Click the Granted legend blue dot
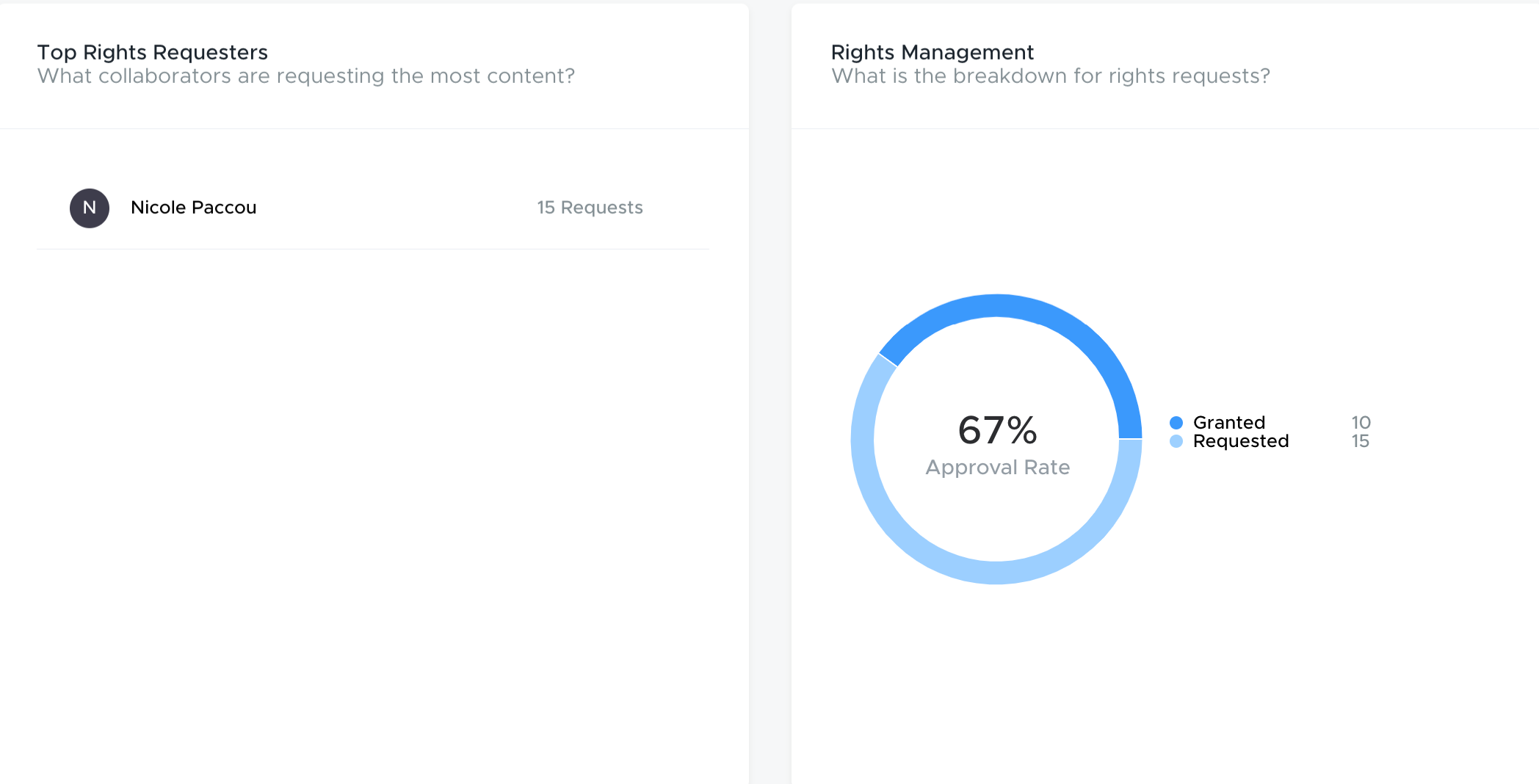This screenshot has height=784, width=1539. (1176, 423)
